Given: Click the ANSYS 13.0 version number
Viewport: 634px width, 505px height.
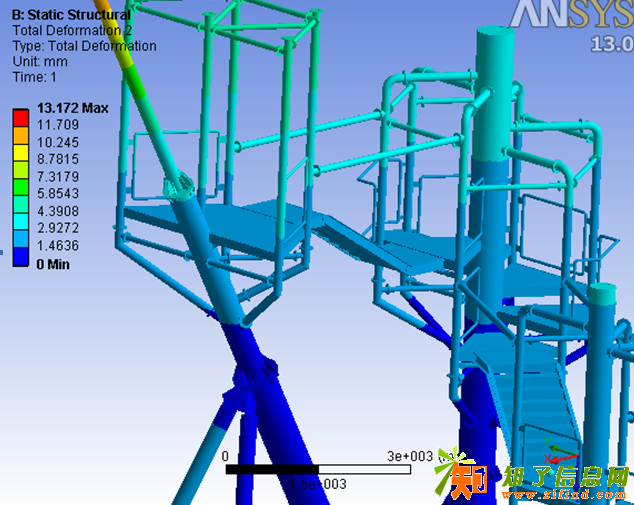Looking at the screenshot, I should pos(610,44).
